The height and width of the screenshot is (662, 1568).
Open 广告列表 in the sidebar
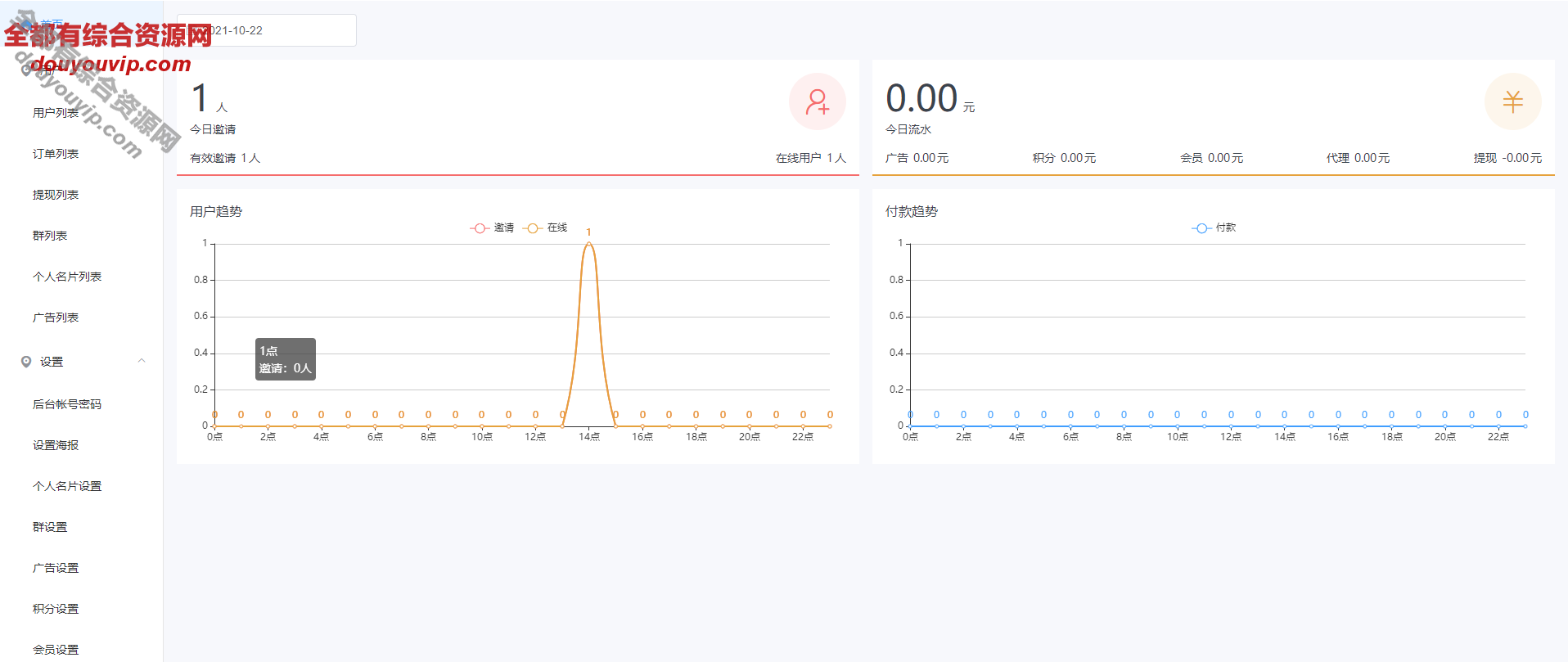56,317
